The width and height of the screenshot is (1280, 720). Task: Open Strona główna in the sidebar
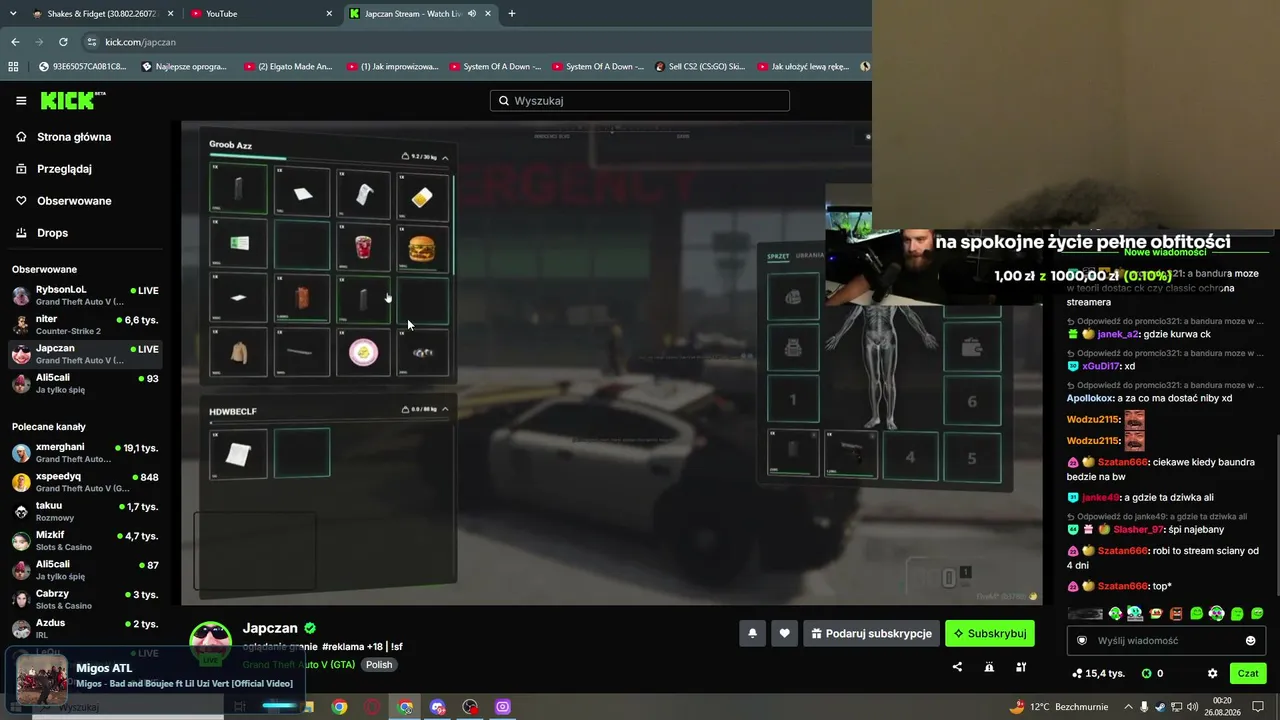tap(74, 137)
